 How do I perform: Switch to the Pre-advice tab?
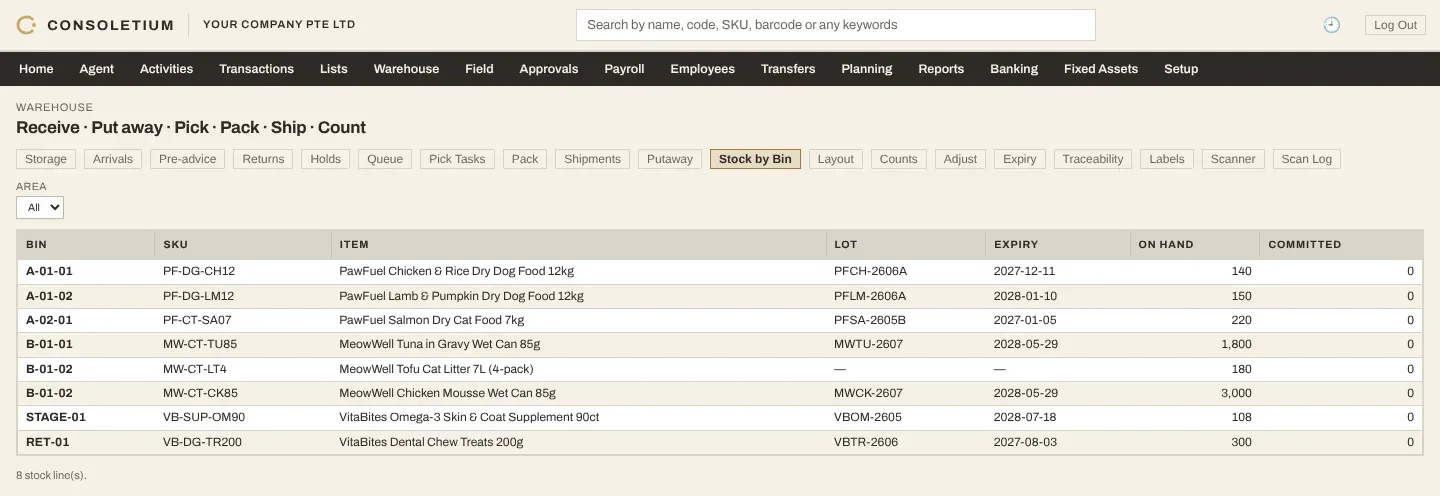click(x=187, y=159)
